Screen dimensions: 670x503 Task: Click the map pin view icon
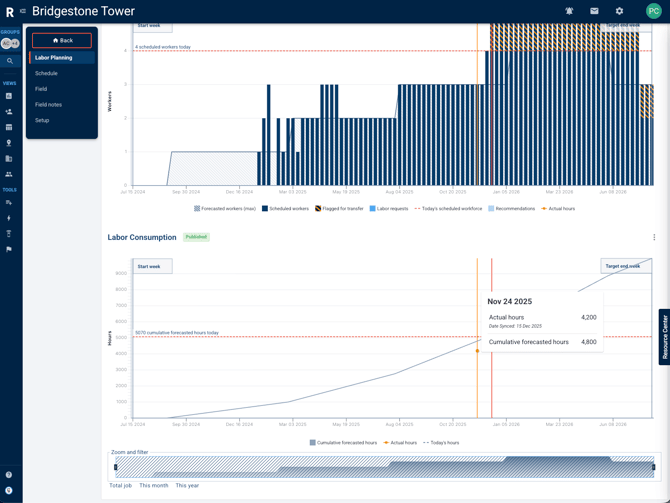[x=9, y=143]
